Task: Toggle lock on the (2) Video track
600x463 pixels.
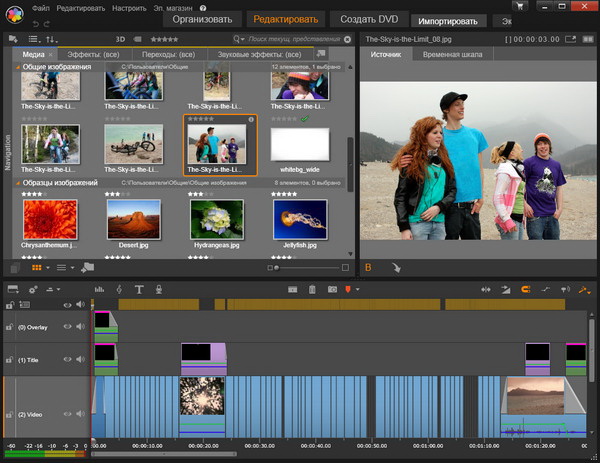Action: [9, 413]
